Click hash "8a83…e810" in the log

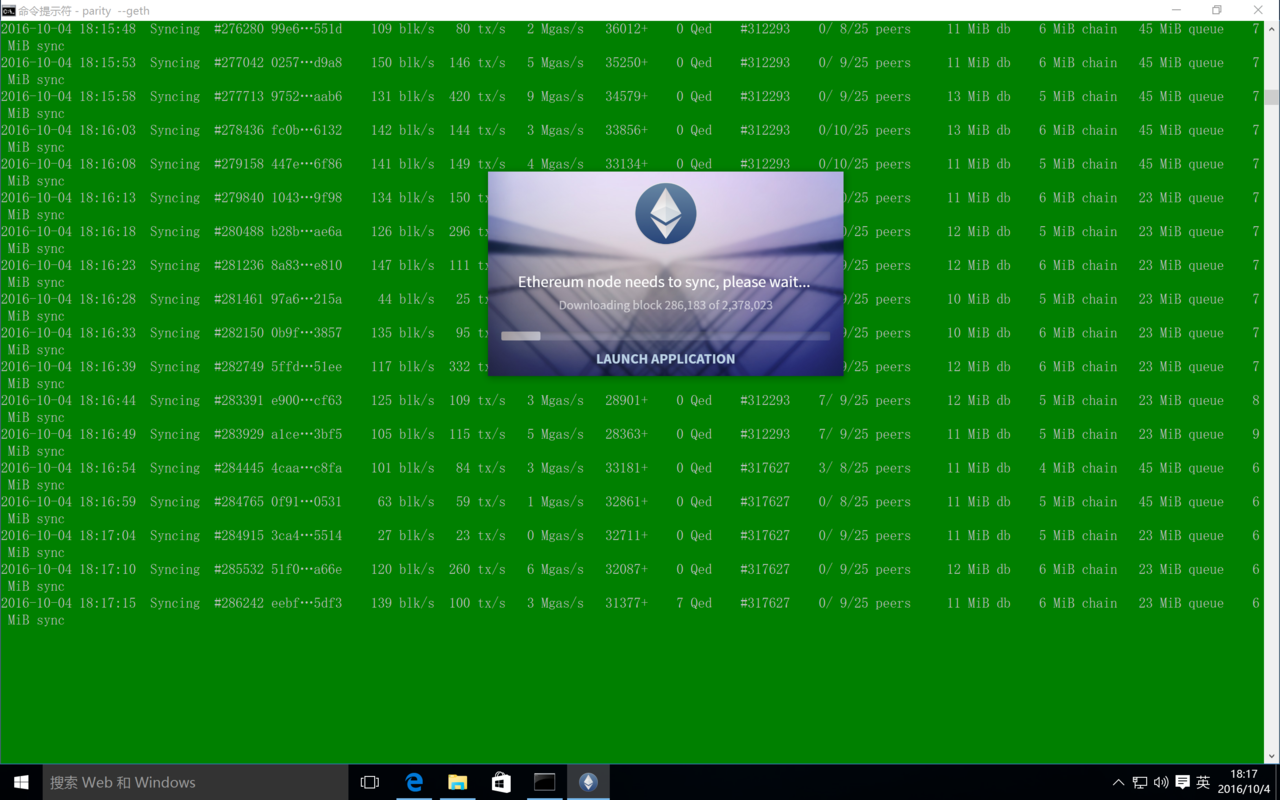click(x=306, y=266)
